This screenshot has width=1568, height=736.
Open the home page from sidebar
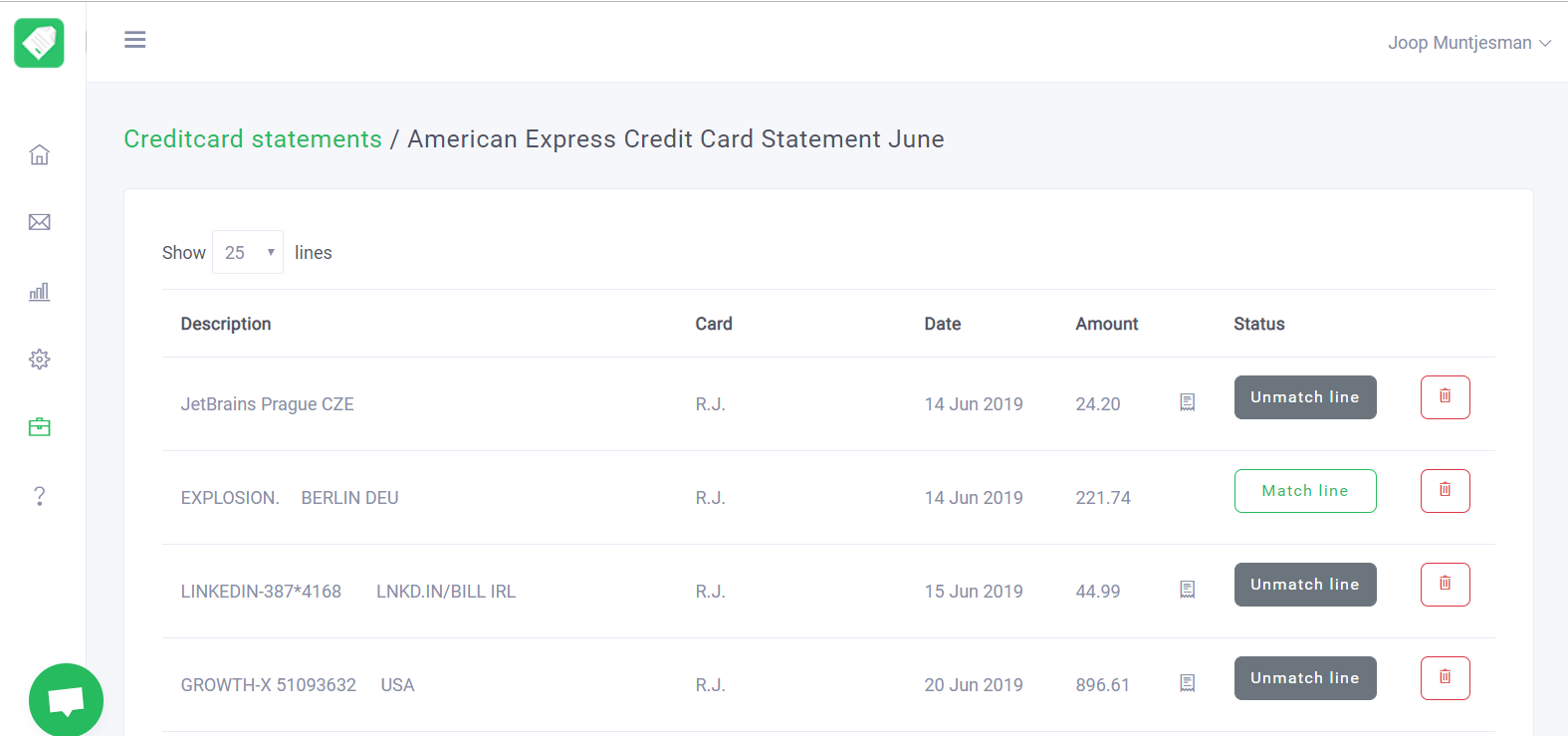coord(39,154)
